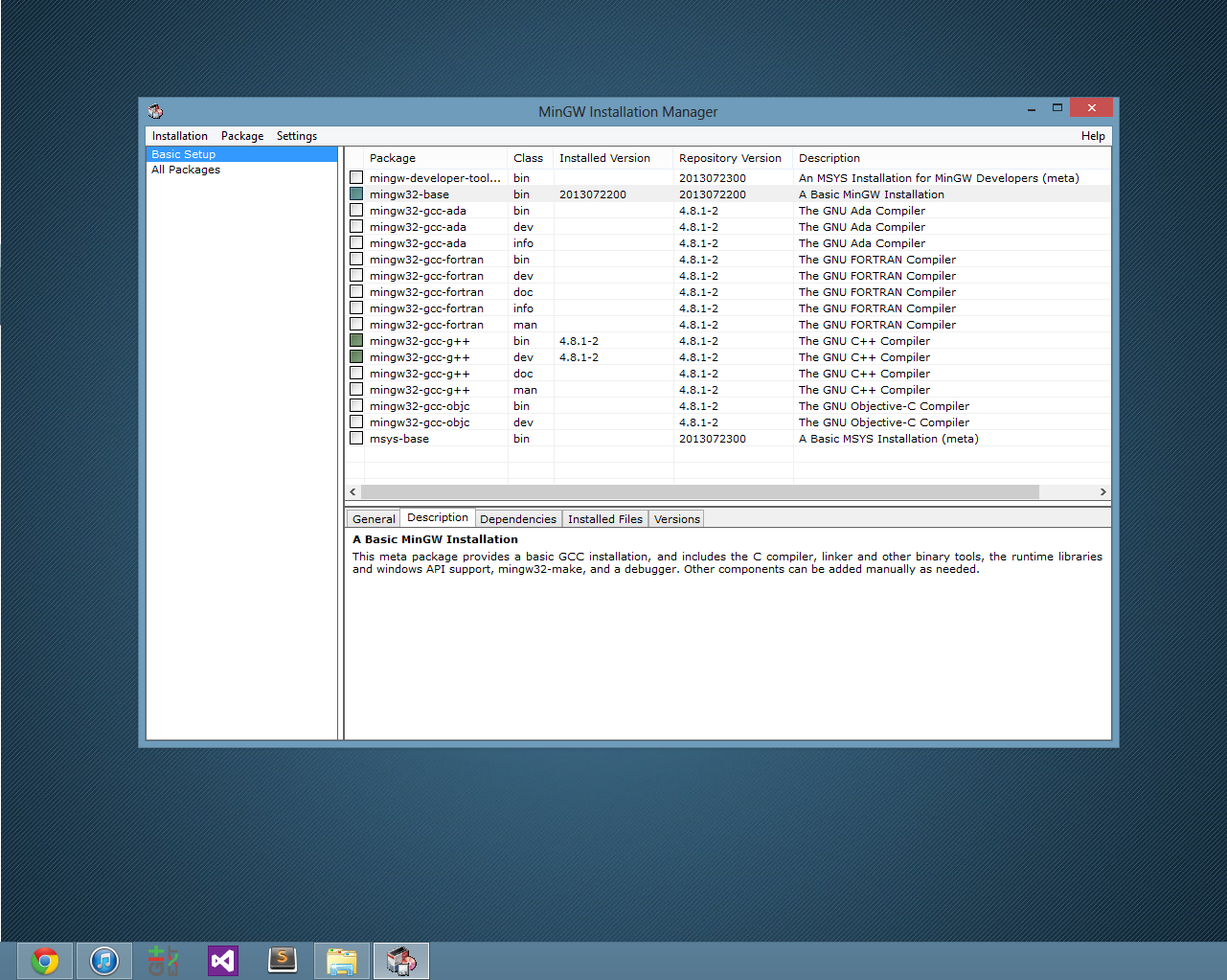Select the Description tab
Viewport: 1227px width, 980px height.
pos(438,517)
